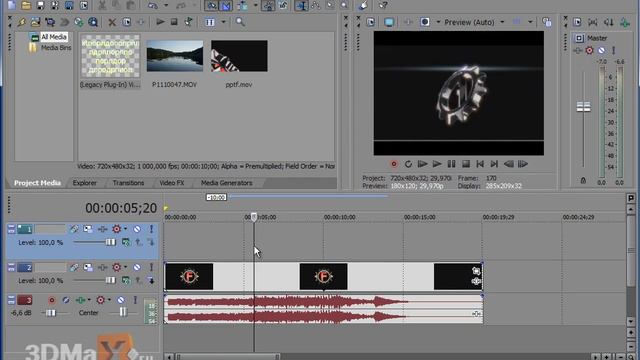Switch to the Project Media tab

(37, 183)
